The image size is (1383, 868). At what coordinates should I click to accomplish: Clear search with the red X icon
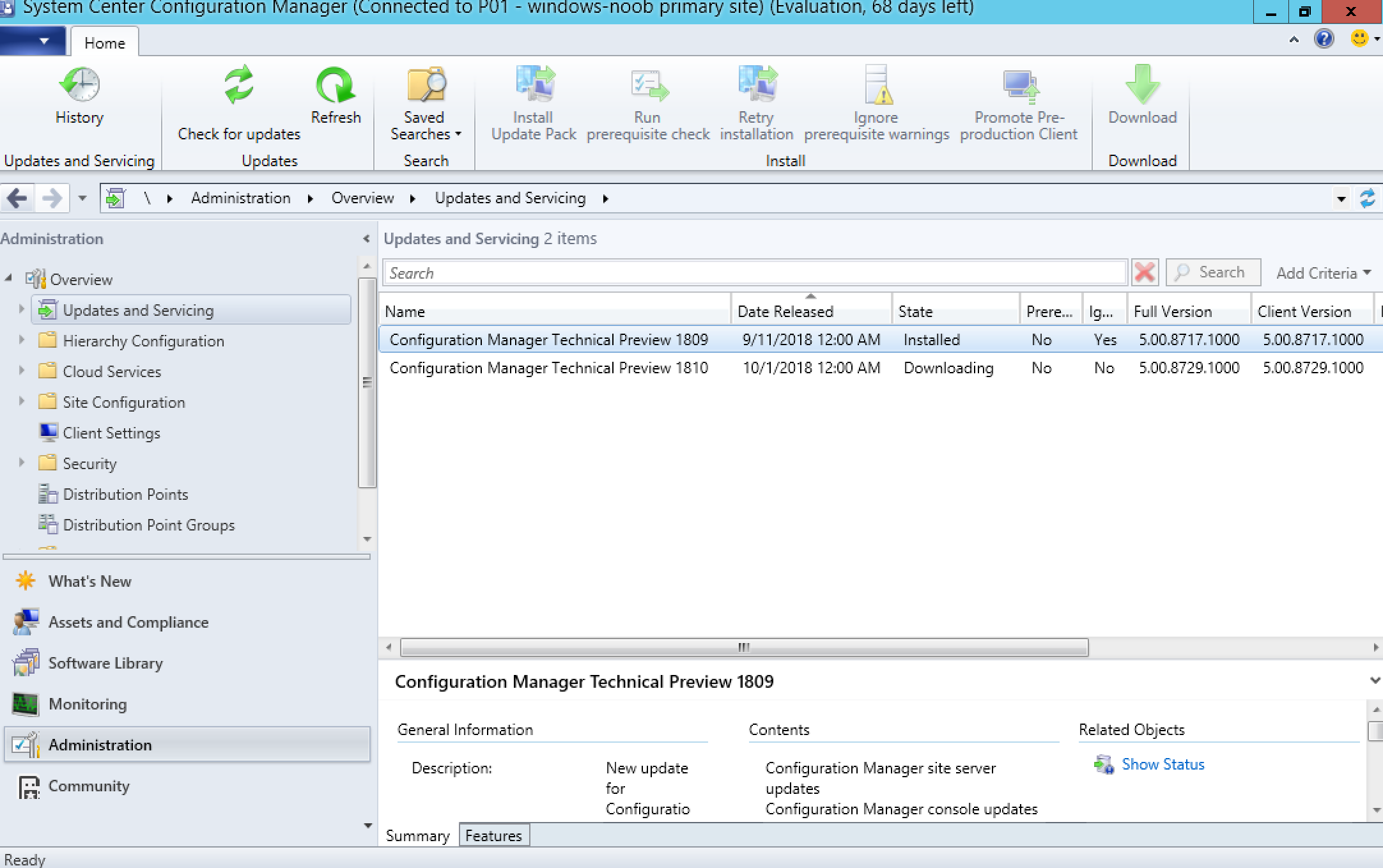[x=1145, y=273]
